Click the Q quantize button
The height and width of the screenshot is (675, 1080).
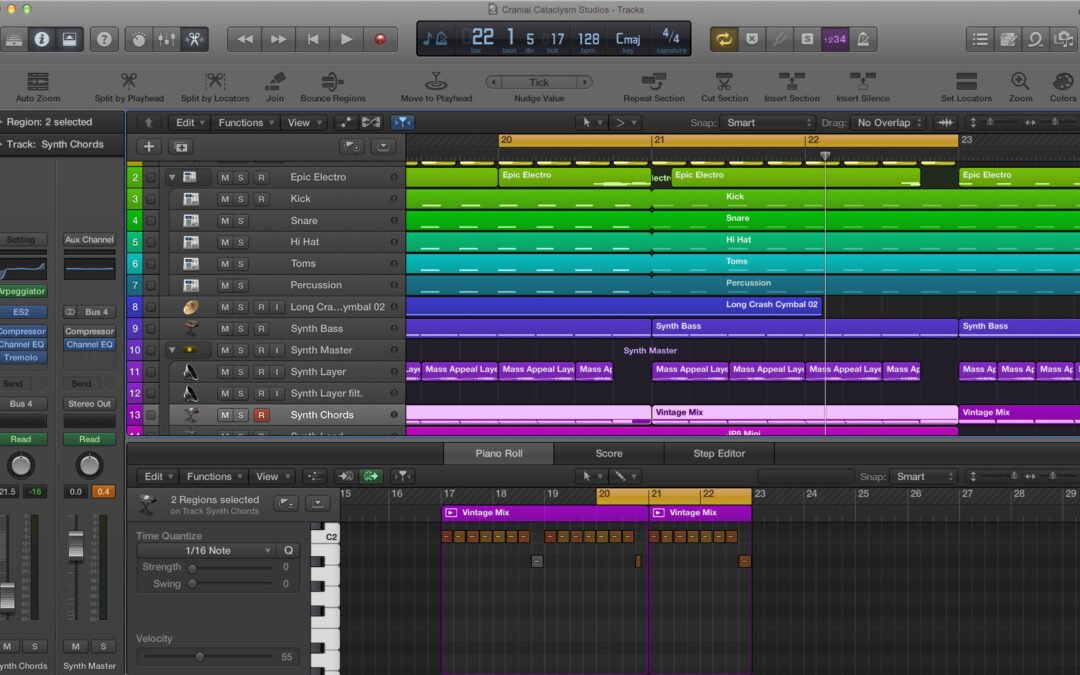[x=288, y=551]
